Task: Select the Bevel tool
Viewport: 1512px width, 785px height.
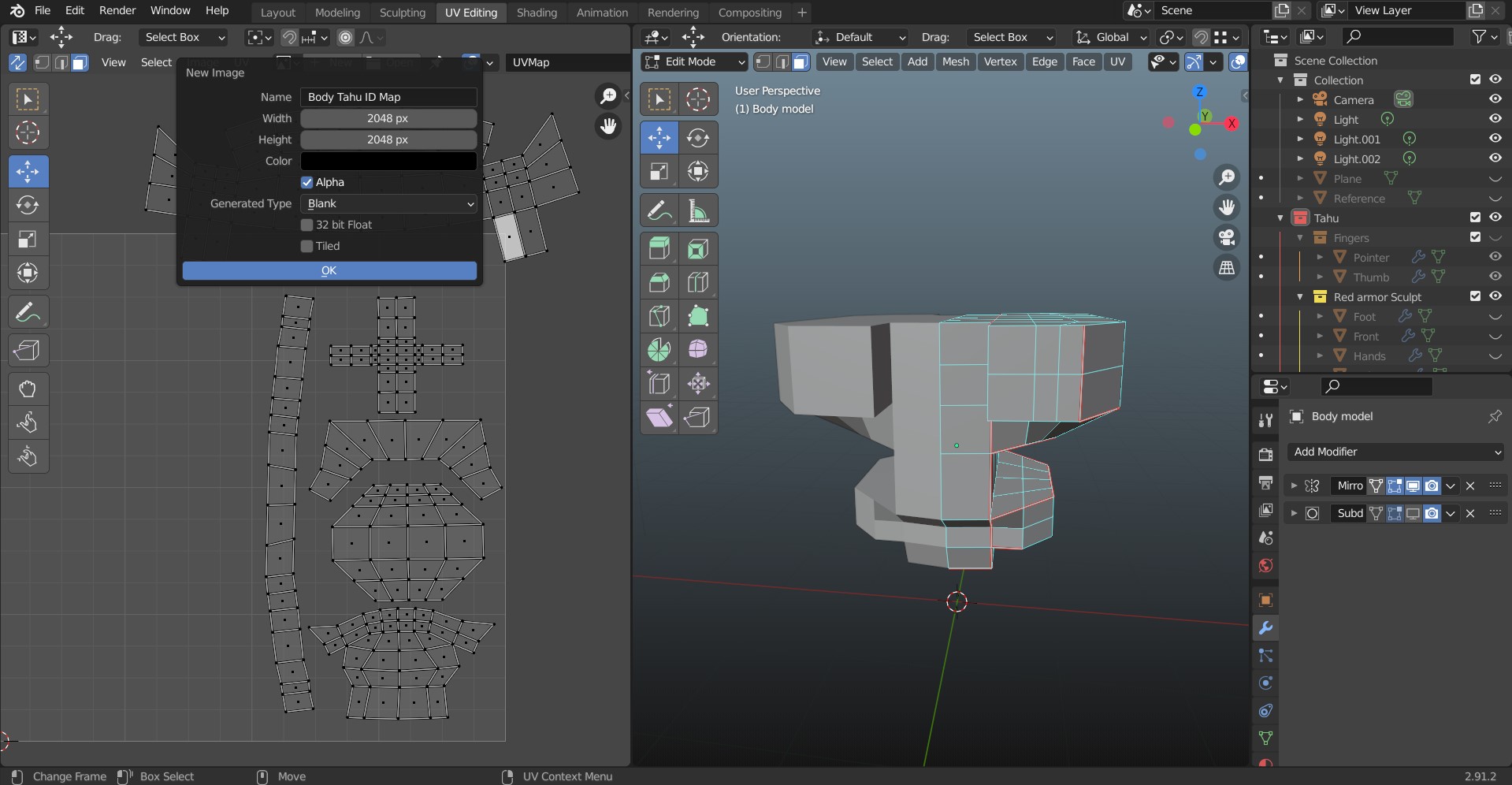Action: [659, 282]
